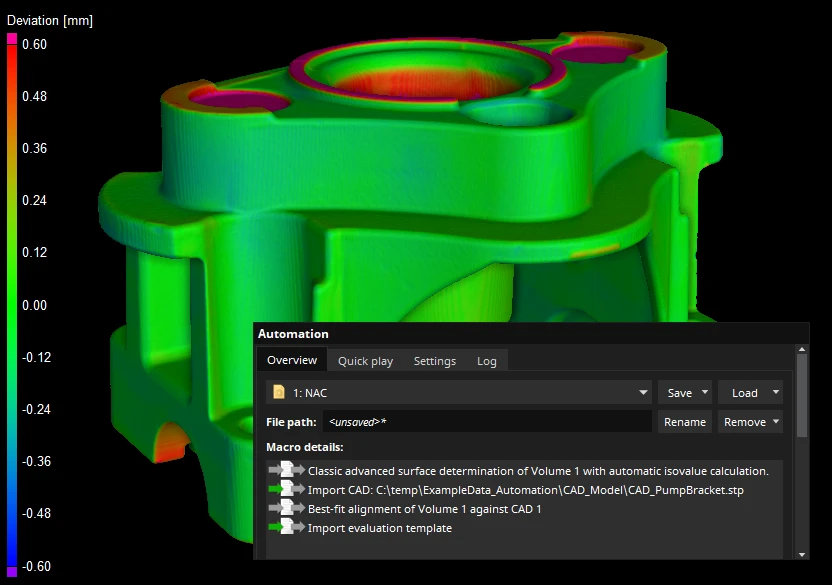
Task: Click the surface determination macro step icon
Action: pos(286,471)
